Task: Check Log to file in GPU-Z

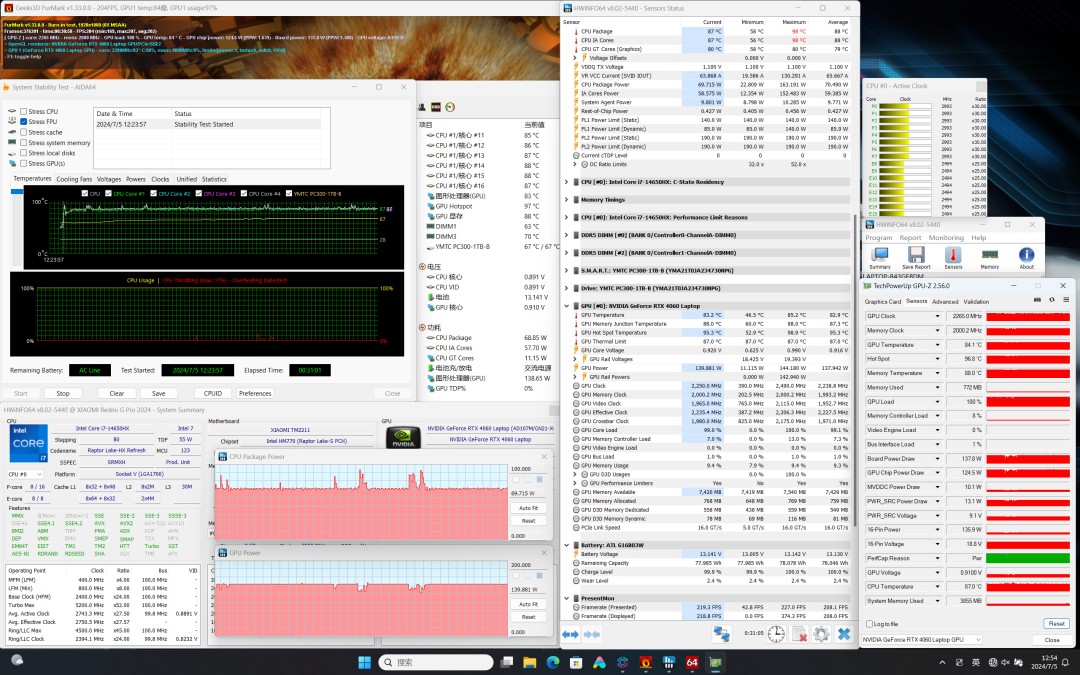Action: point(869,624)
